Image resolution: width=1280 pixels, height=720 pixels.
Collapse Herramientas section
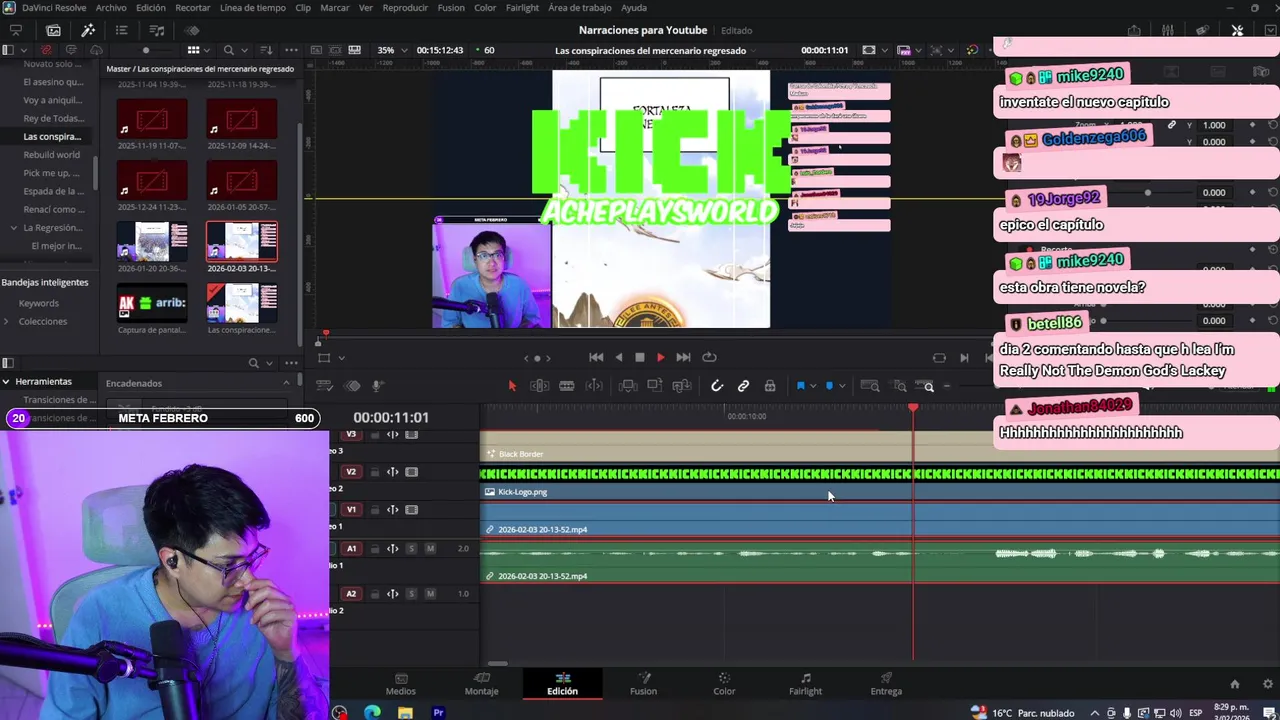pyautogui.click(x=6, y=381)
